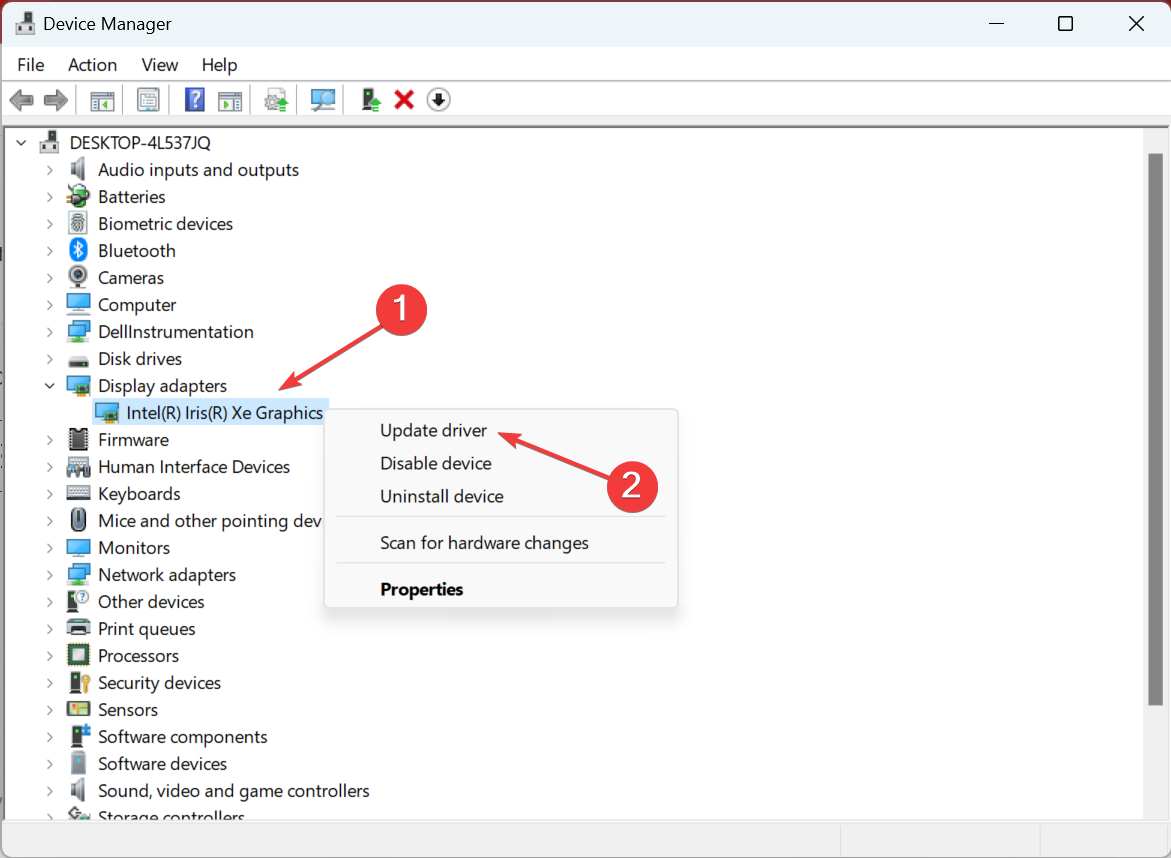Select Sound, video and game controllers

click(233, 791)
